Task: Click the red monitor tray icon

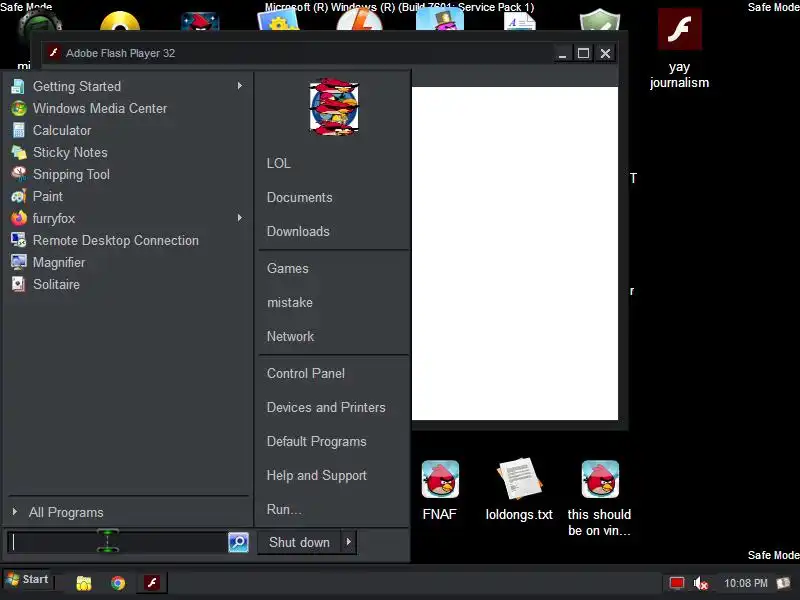Action: click(x=677, y=583)
